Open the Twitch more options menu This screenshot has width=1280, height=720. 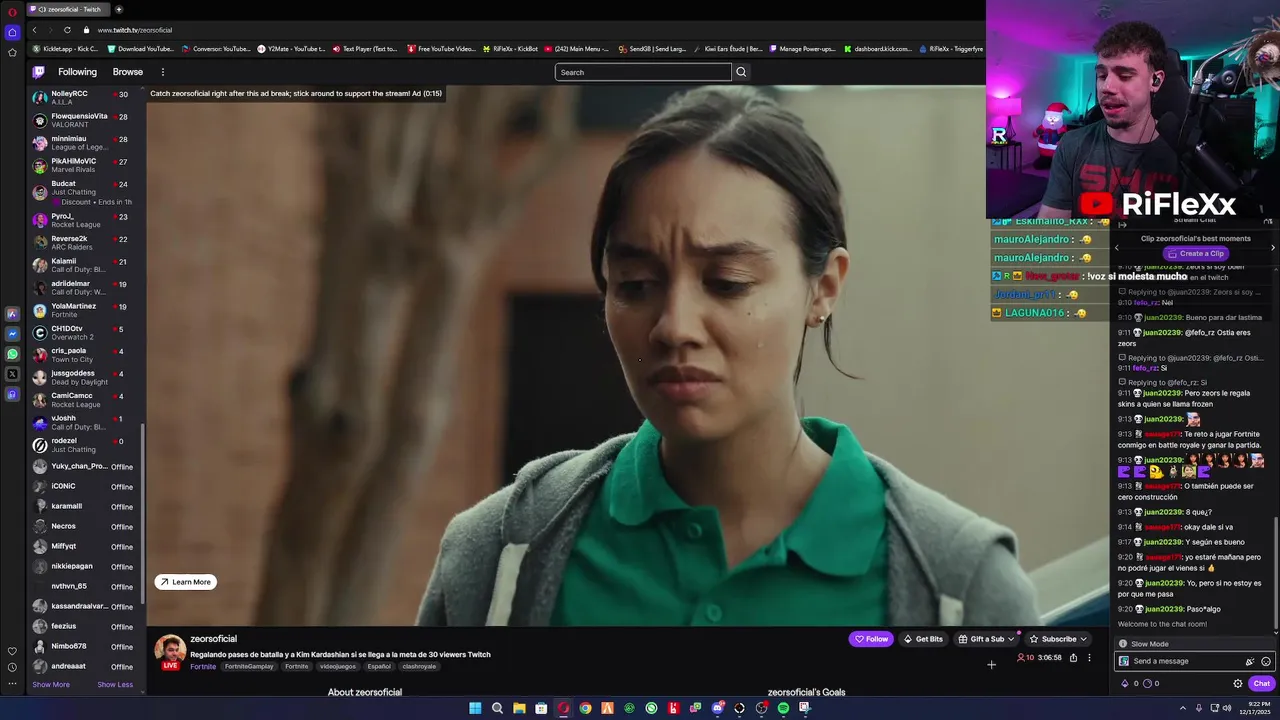(x=162, y=72)
